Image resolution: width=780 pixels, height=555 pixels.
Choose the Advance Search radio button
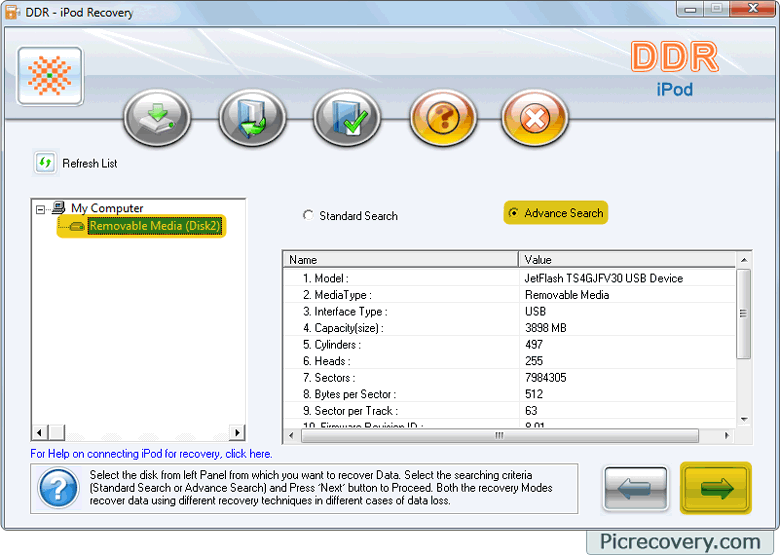point(513,212)
